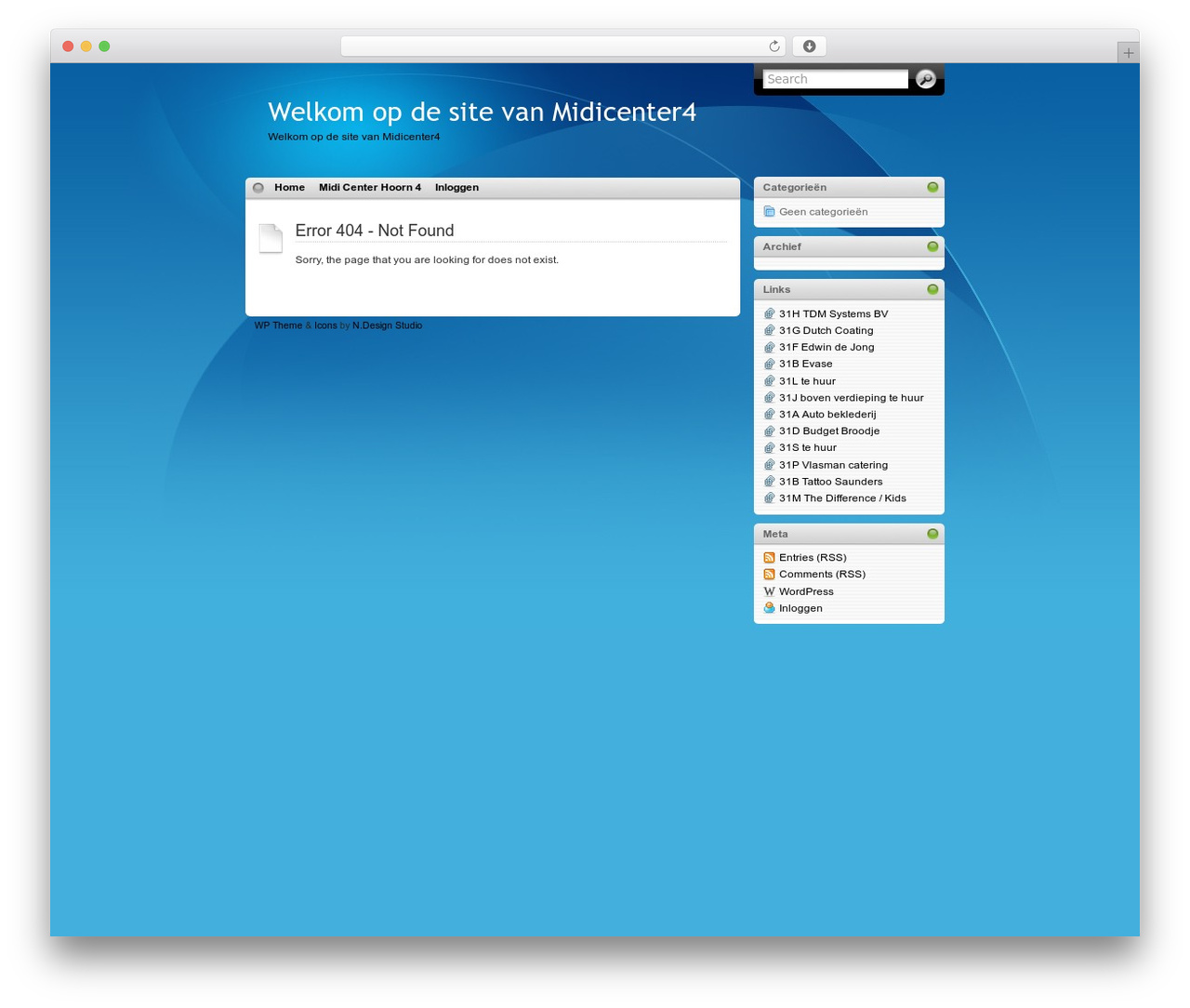Click the link icon beside 31H TDM Systems BV
Image resolution: width=1190 pixels, height=1008 pixels.
click(769, 314)
